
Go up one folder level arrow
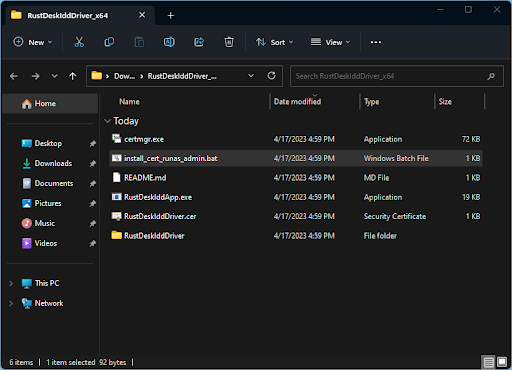click(73, 76)
